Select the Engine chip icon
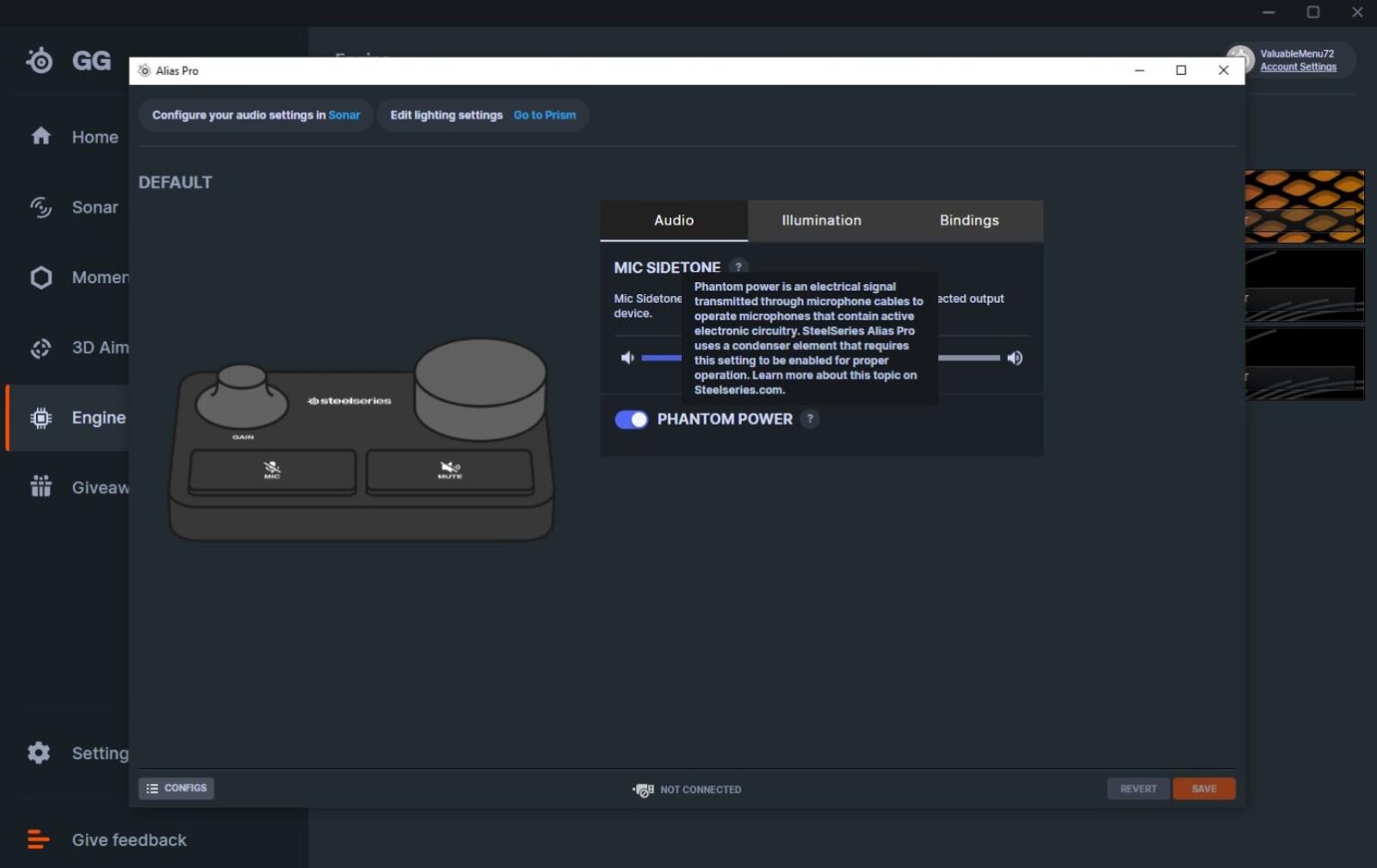 40,418
